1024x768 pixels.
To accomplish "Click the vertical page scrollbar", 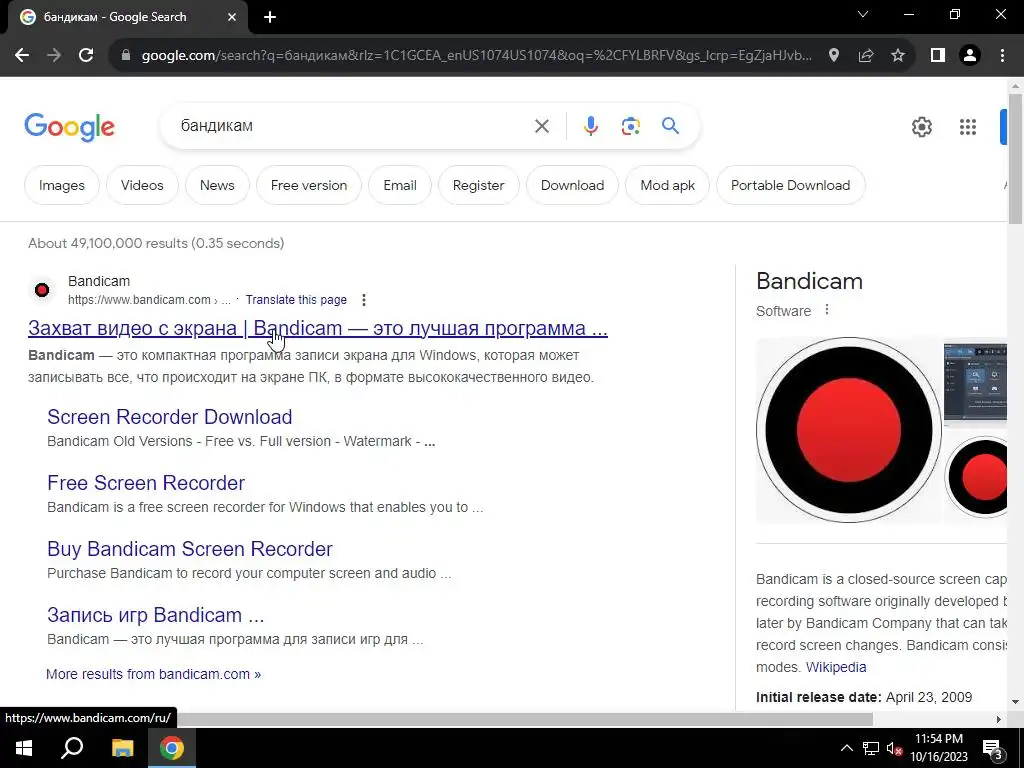I will click(x=1015, y=159).
